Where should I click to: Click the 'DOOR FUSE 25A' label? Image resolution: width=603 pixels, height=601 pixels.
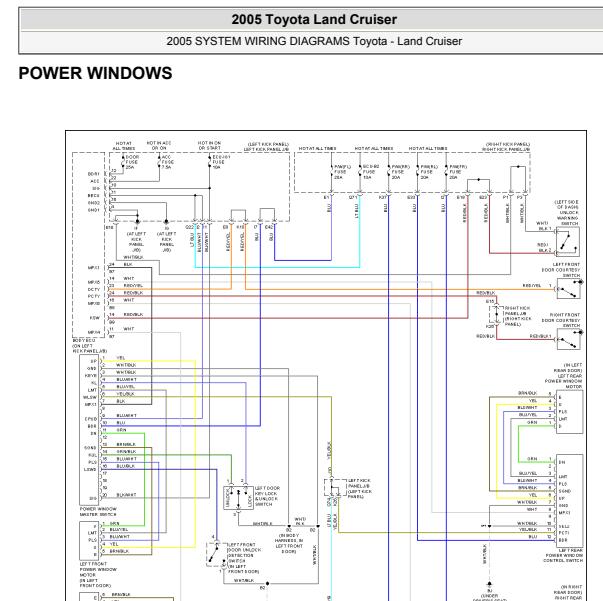click(x=132, y=162)
